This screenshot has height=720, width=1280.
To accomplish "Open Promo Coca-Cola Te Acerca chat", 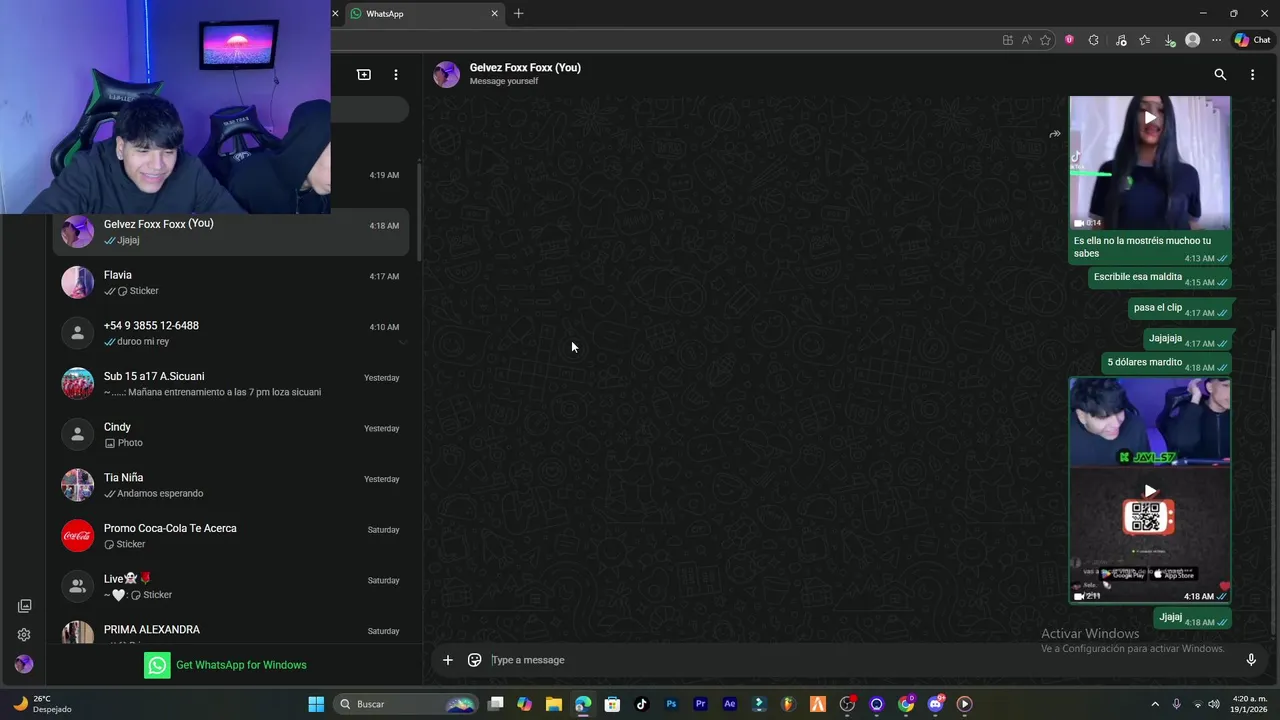I will (x=231, y=536).
